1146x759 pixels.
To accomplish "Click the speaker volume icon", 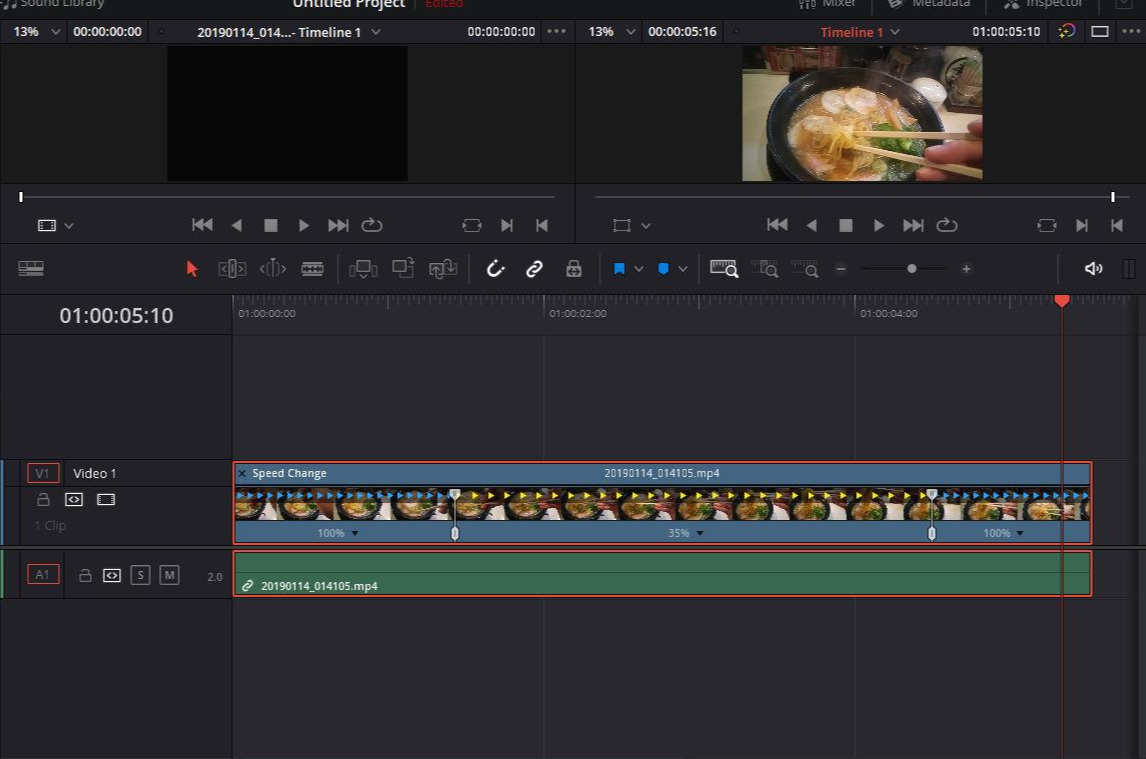I will [x=1093, y=269].
